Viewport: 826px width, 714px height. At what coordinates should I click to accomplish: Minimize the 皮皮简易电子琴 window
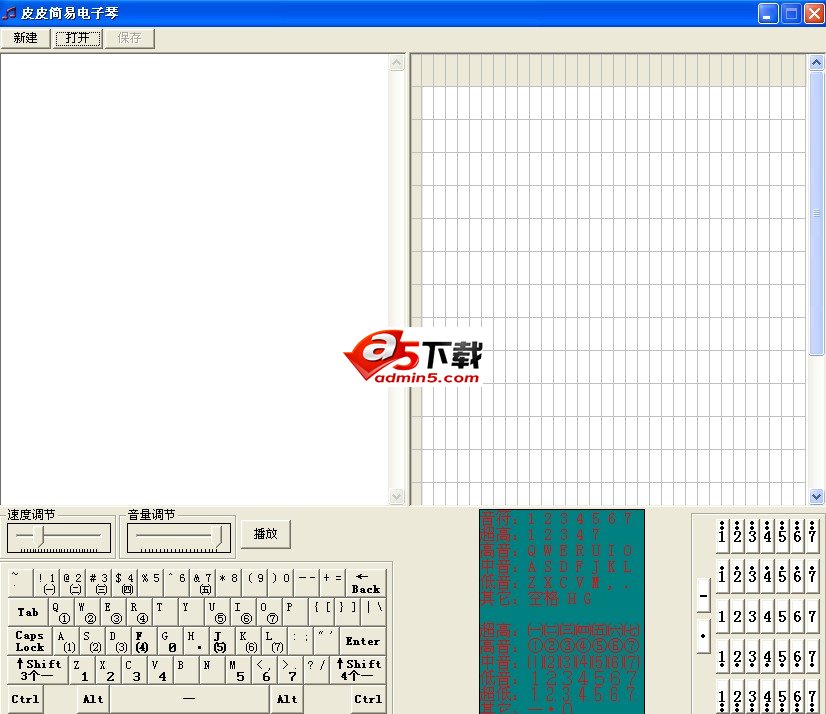[x=768, y=13]
